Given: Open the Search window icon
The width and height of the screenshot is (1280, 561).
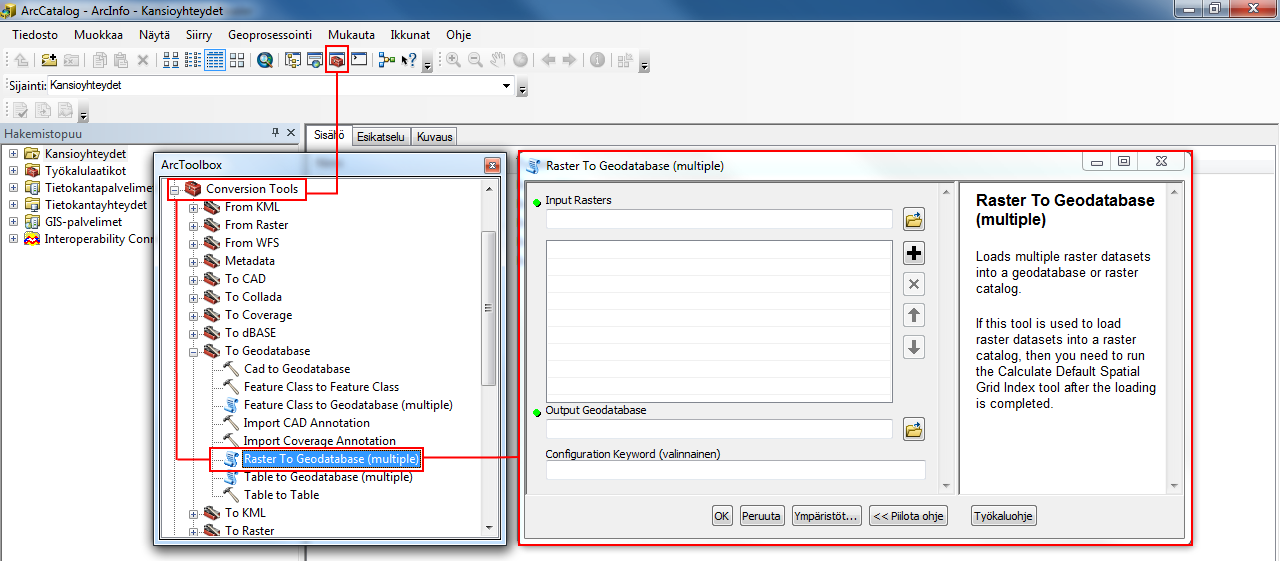Looking at the screenshot, I should 315,60.
